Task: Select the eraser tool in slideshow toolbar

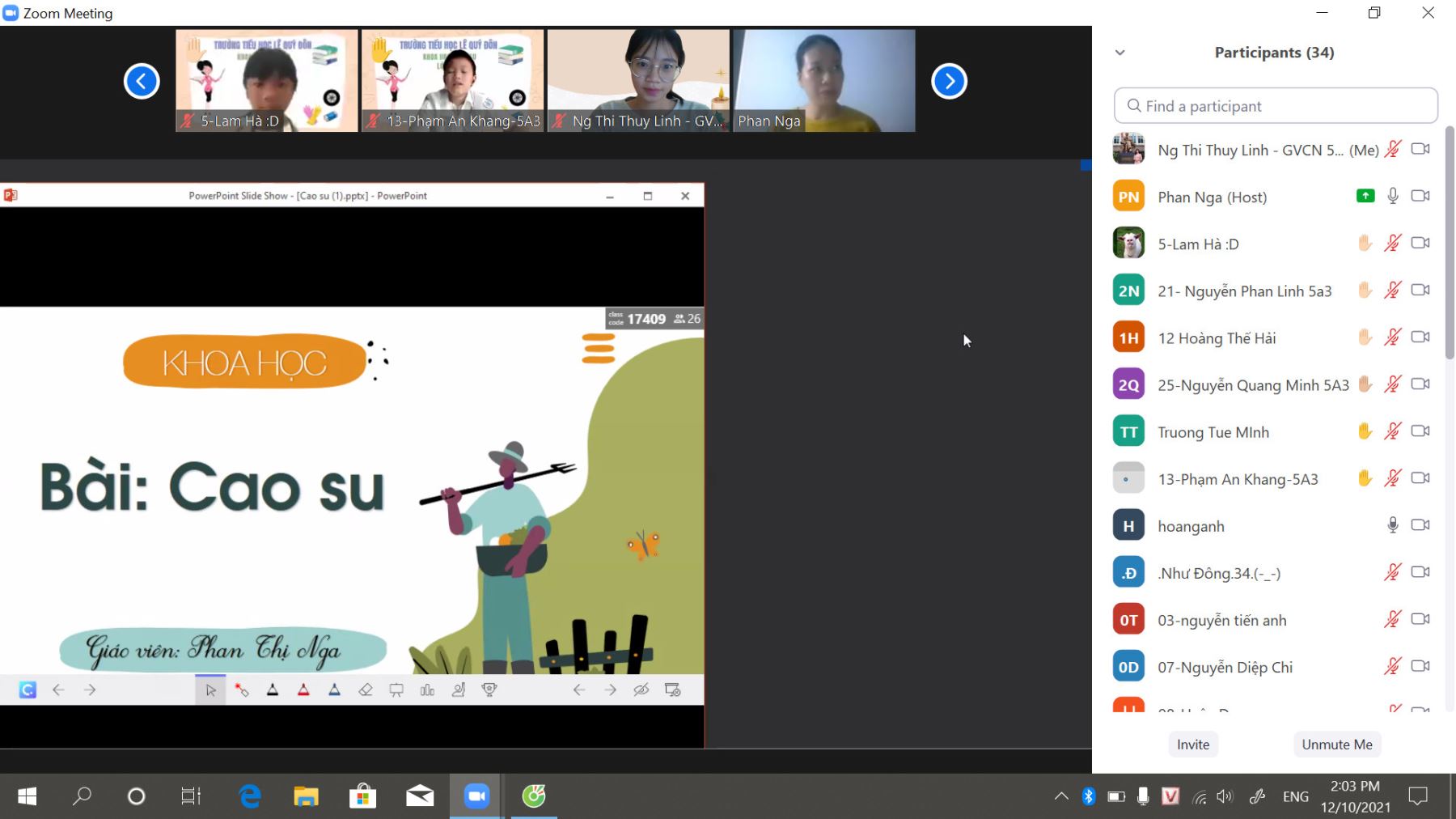Action: tap(366, 690)
